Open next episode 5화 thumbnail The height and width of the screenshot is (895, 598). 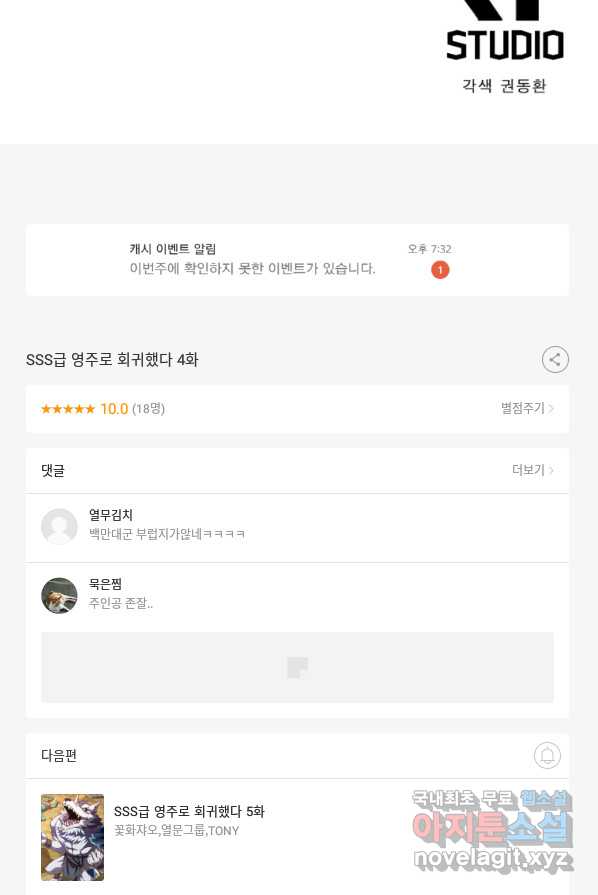pos(72,837)
